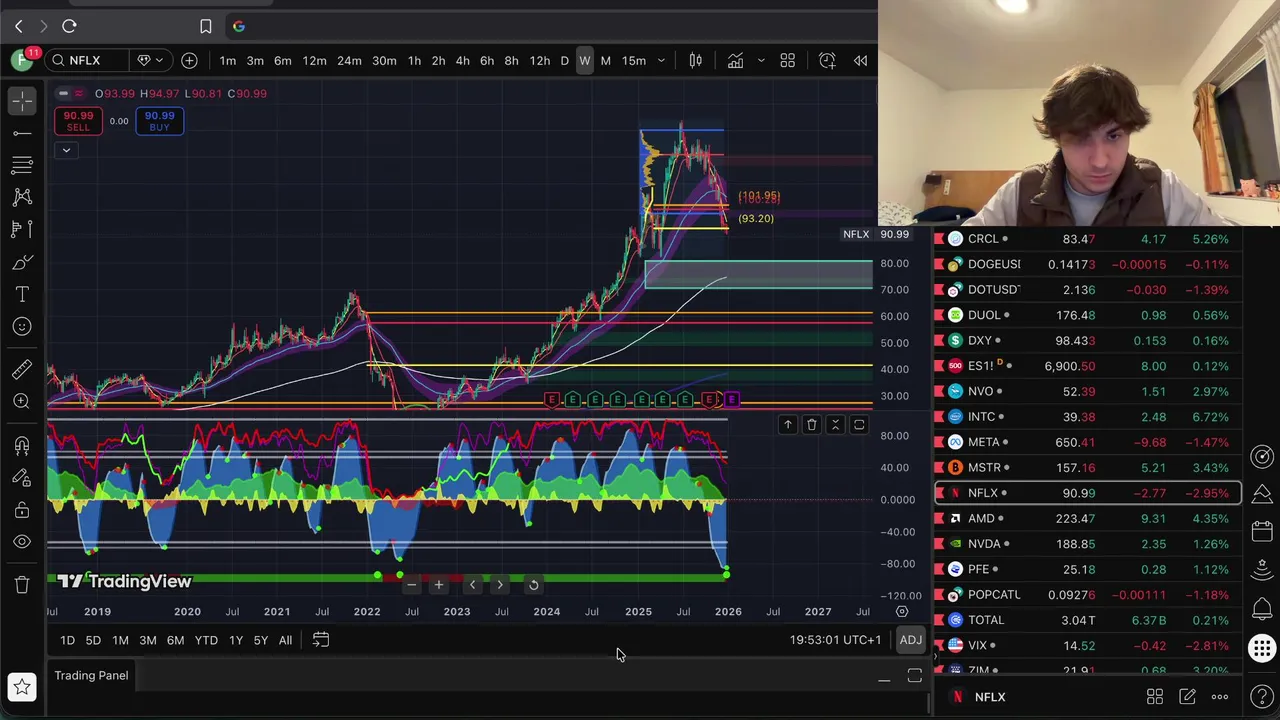The width and height of the screenshot is (1280, 720).
Task: Select the M monthly interval
Action: click(605, 61)
